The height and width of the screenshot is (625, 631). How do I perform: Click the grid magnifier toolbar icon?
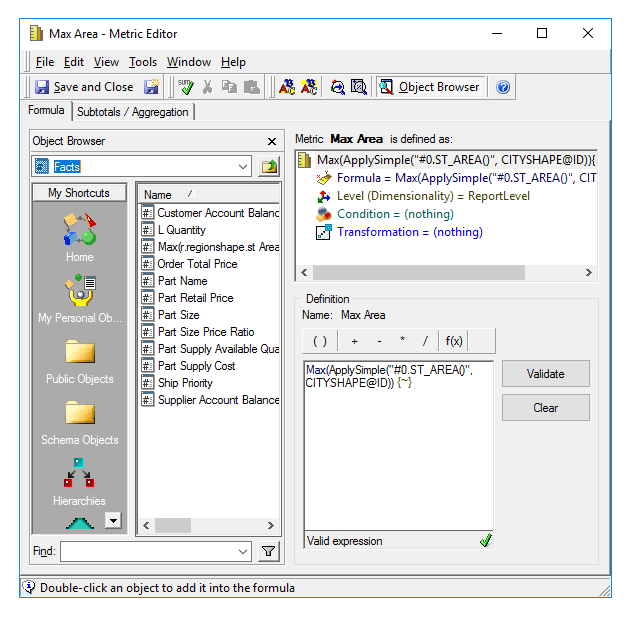tap(359, 87)
